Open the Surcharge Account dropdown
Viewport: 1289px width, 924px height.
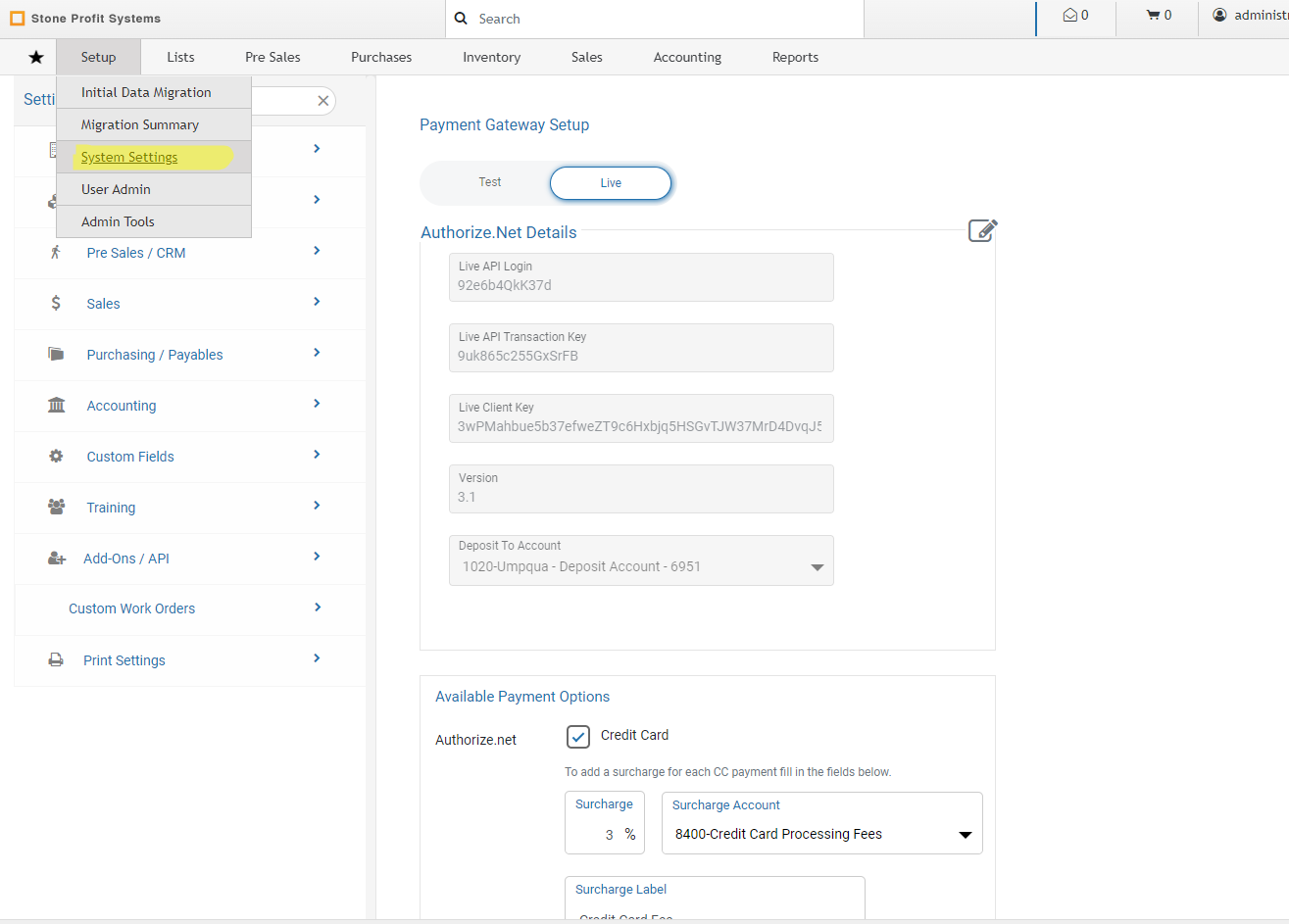tap(821, 823)
